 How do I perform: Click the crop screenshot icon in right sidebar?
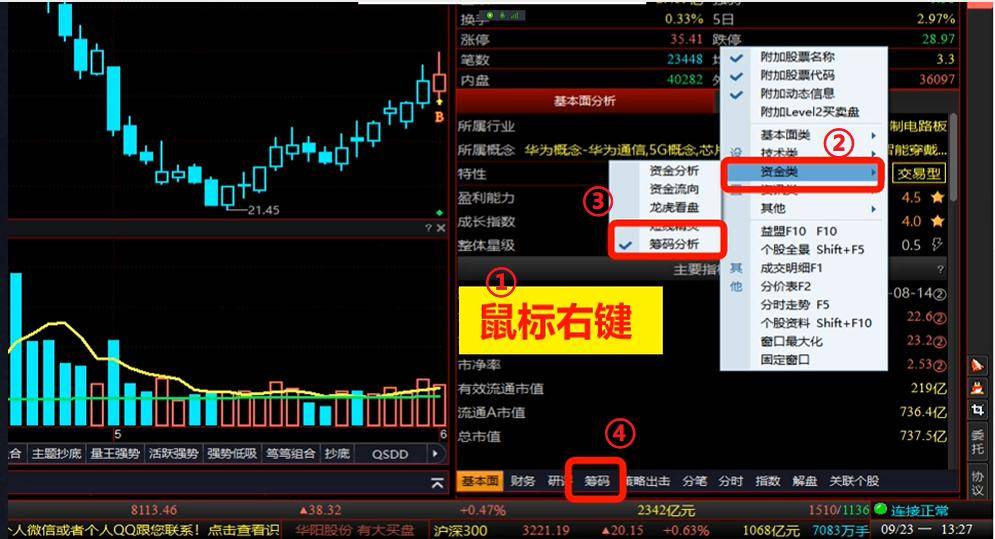pyautogui.click(x=977, y=409)
